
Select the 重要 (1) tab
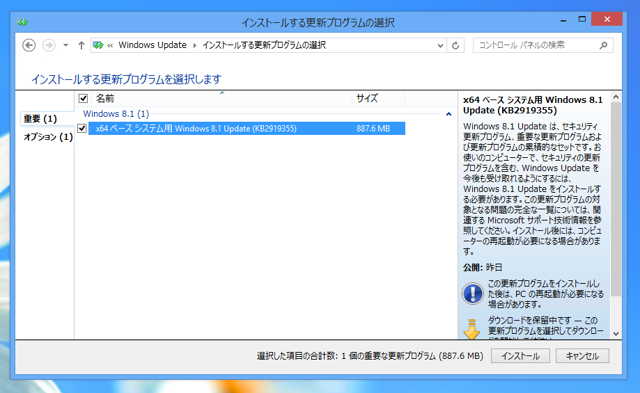(x=40, y=119)
